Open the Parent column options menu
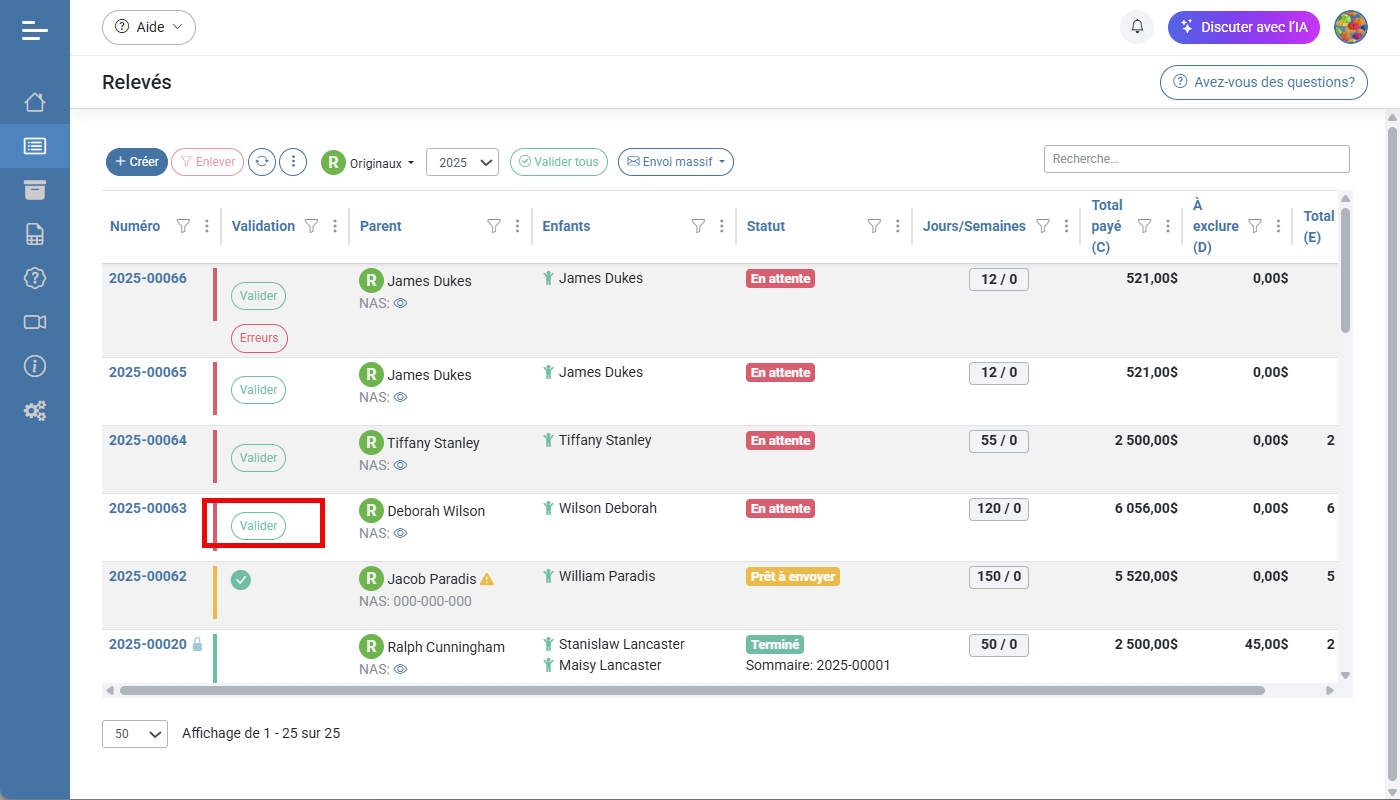Screen dimensions: 1400x800 click(517, 226)
